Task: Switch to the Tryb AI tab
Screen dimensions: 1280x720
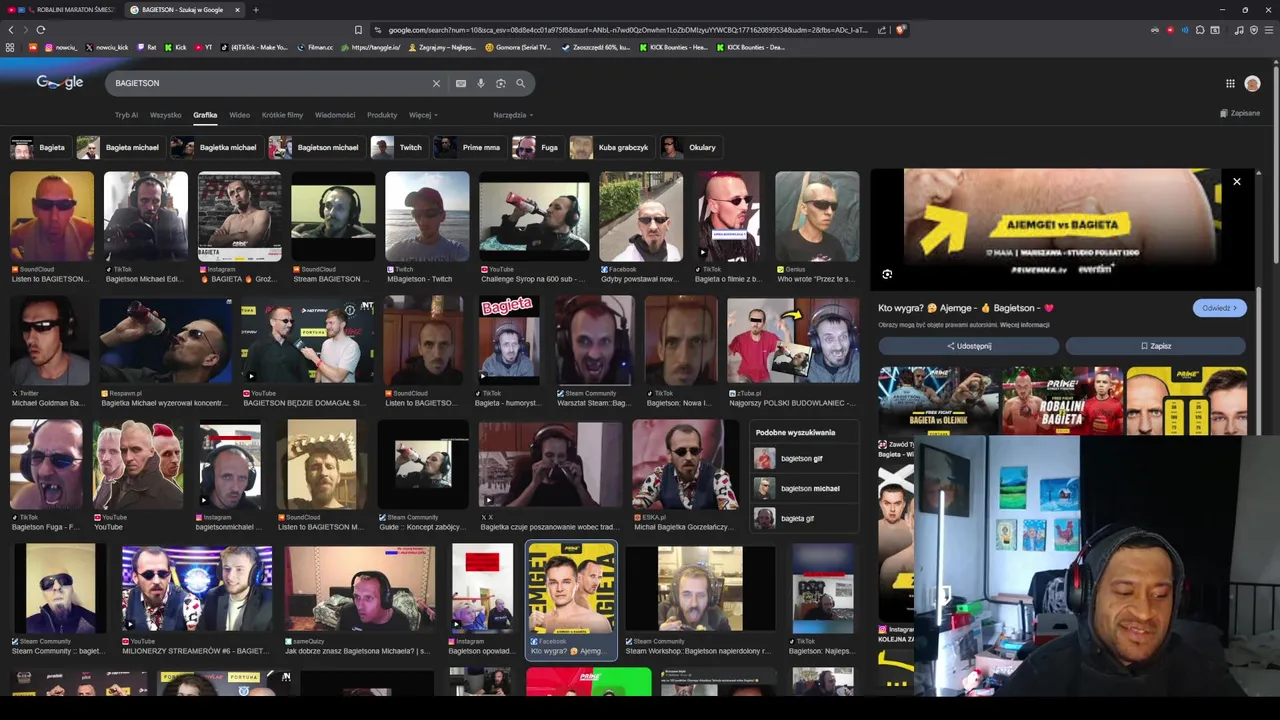Action: (x=126, y=115)
